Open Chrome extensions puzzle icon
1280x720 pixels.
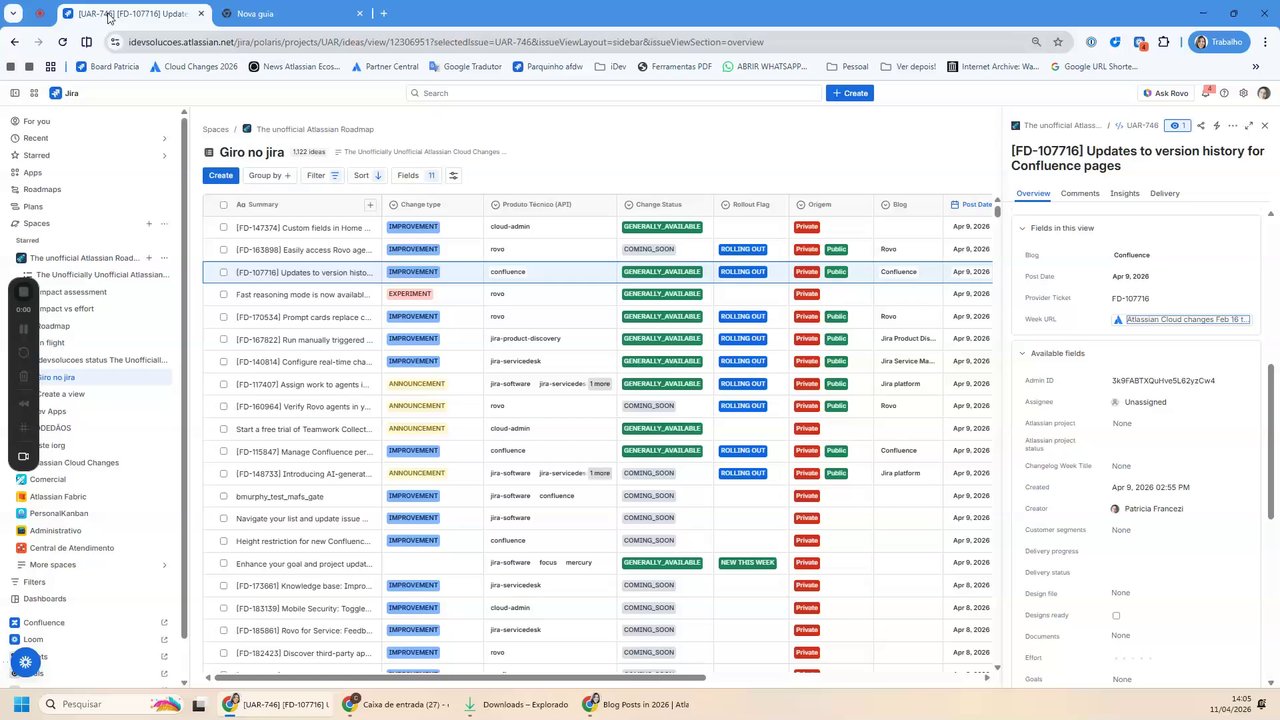[1164, 42]
